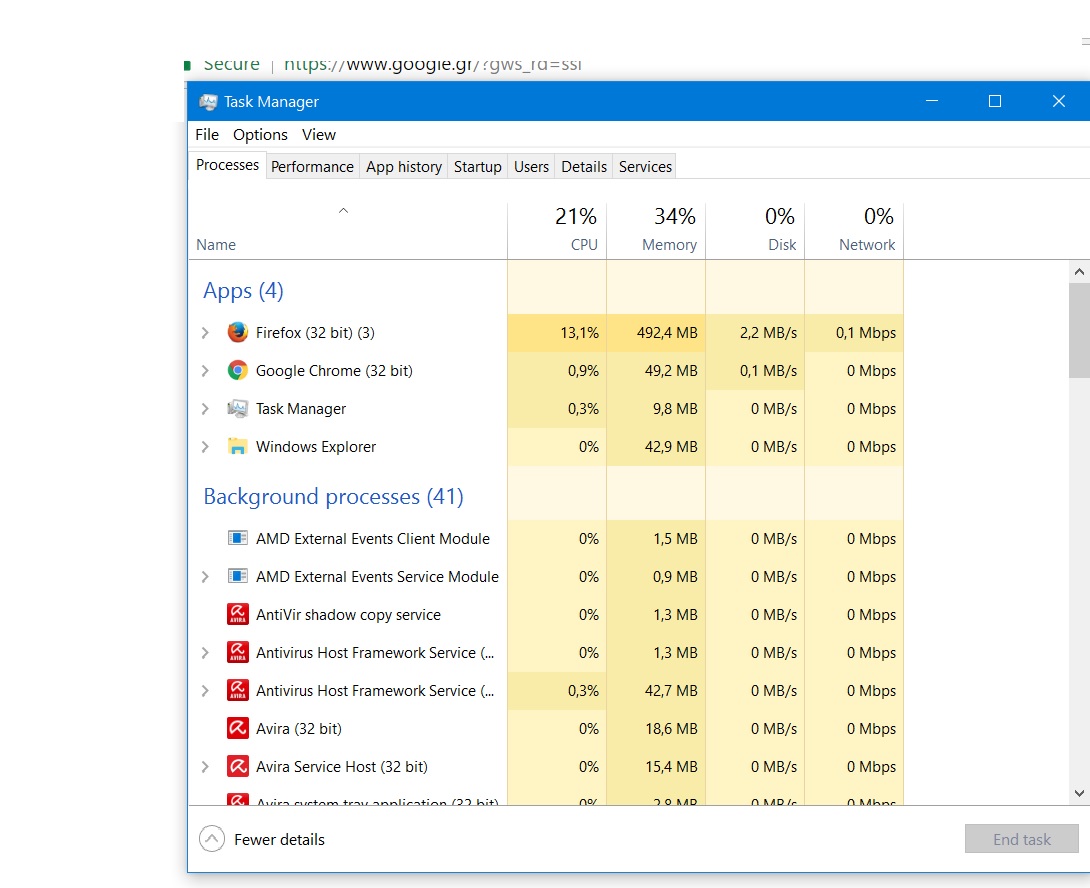Viewport: 1090px width, 888px height.
Task: Click the Apps (4) group heading
Action: click(243, 291)
